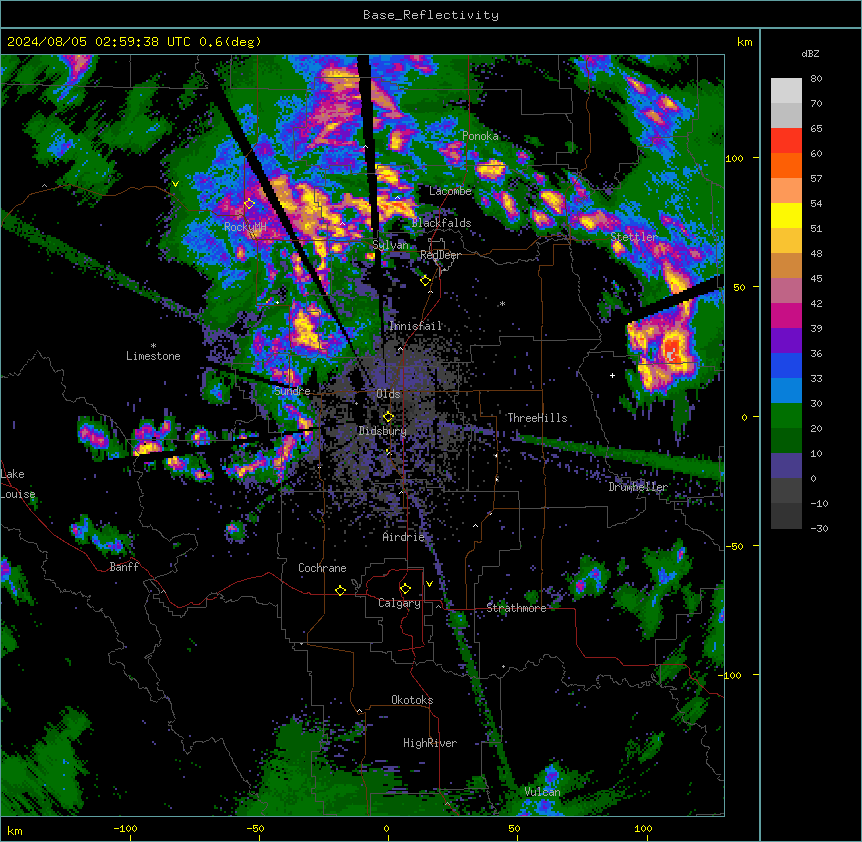The width and height of the screenshot is (862, 842).
Task: Click the km label beside the timestamp row
Action: point(745,42)
